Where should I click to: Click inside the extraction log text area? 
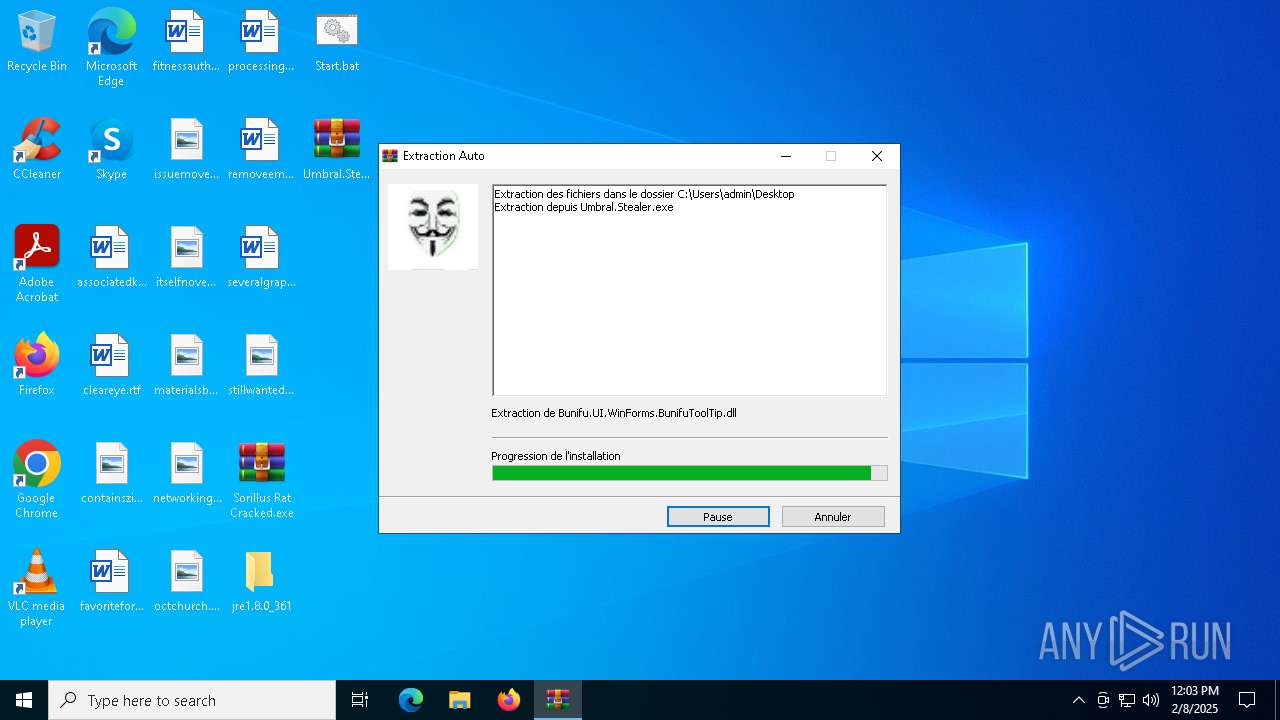click(x=689, y=290)
